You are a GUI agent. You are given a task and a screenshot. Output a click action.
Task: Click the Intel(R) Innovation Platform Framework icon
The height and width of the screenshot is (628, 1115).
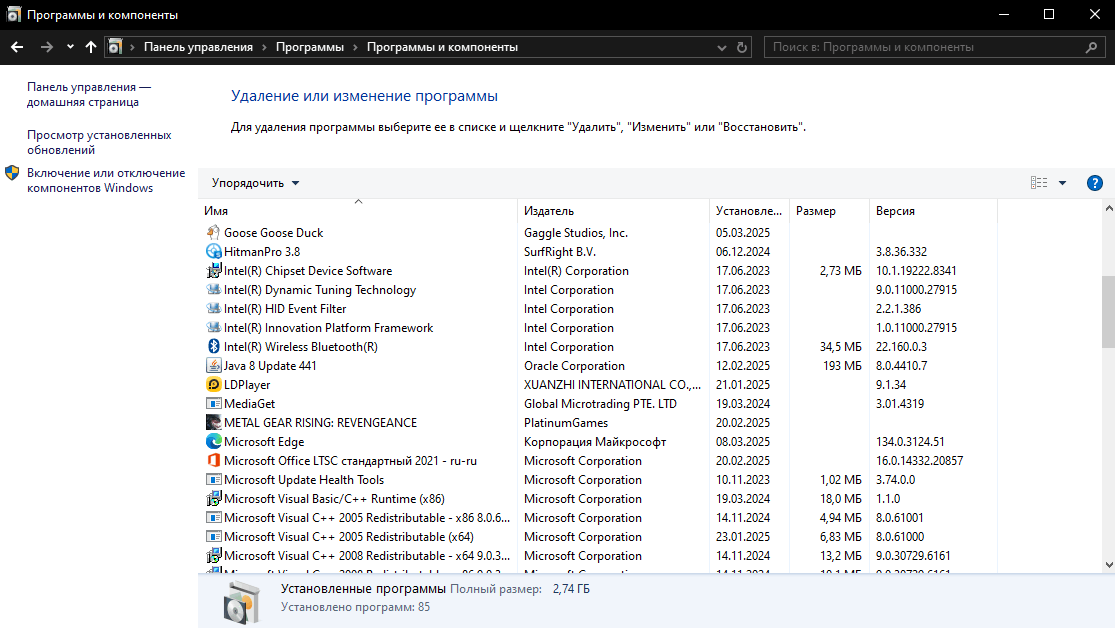pyautogui.click(x=213, y=328)
